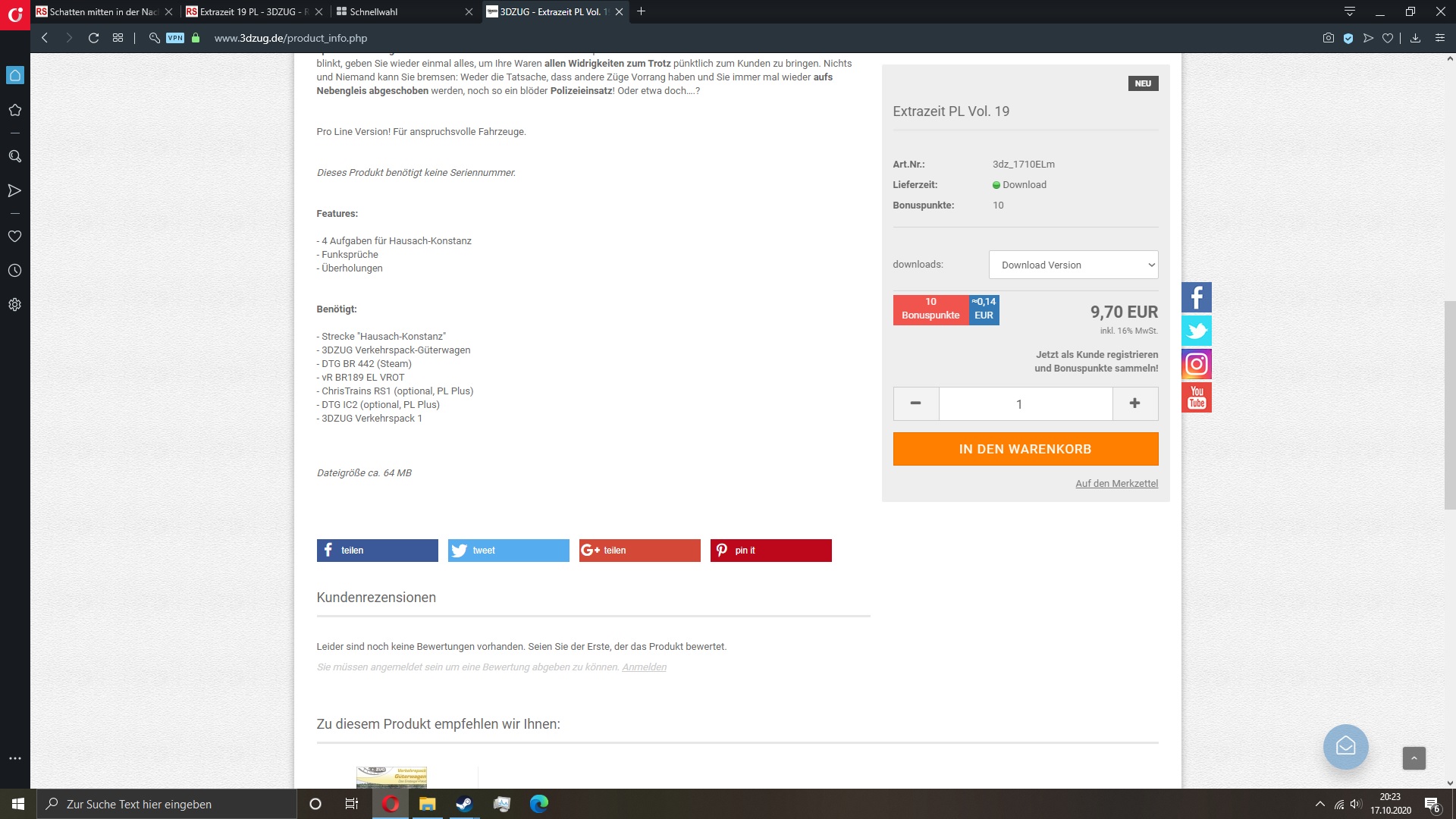View site security padlock info
The width and height of the screenshot is (1456, 819).
point(196,38)
